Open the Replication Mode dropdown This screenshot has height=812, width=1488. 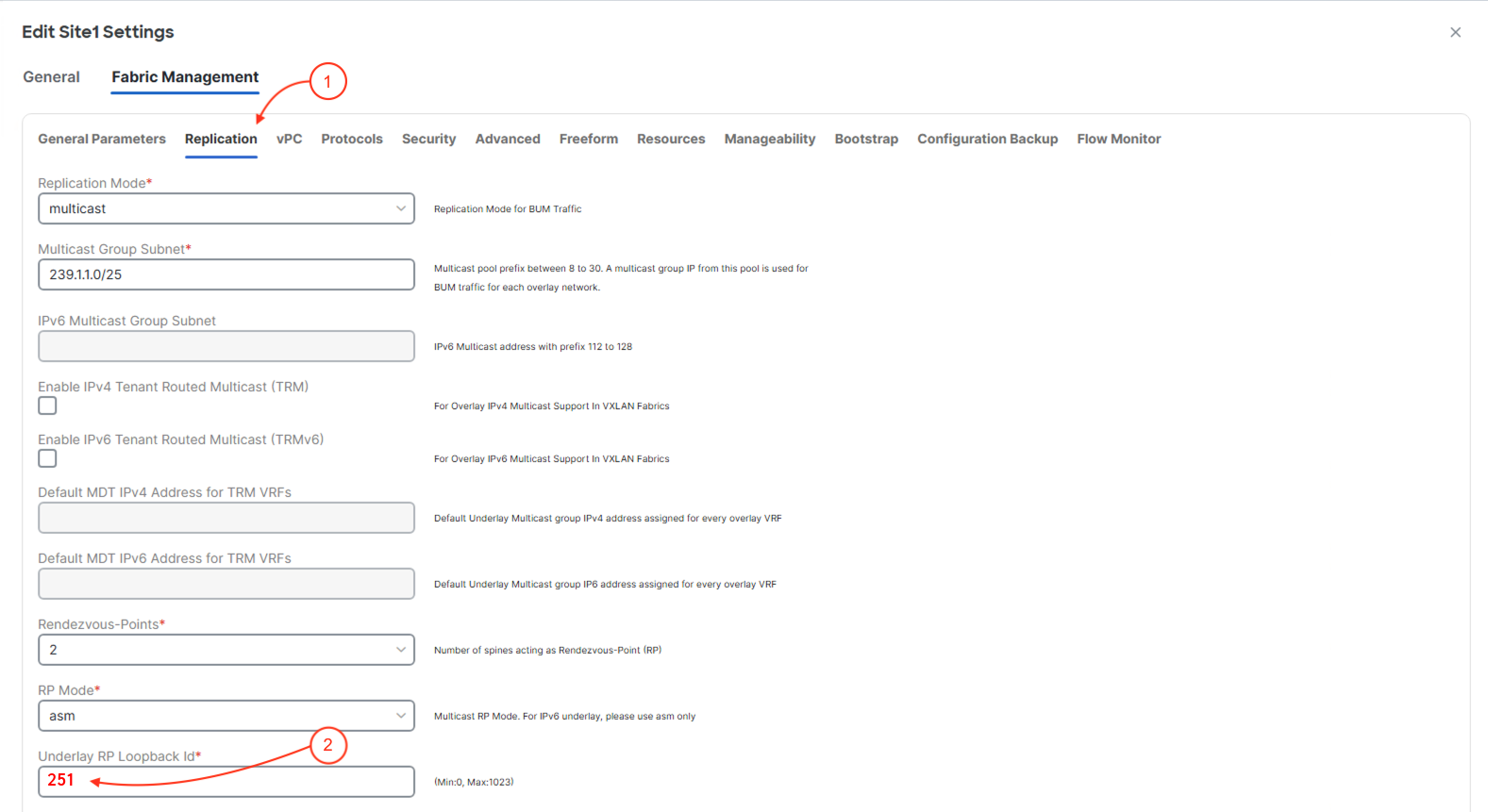point(226,208)
